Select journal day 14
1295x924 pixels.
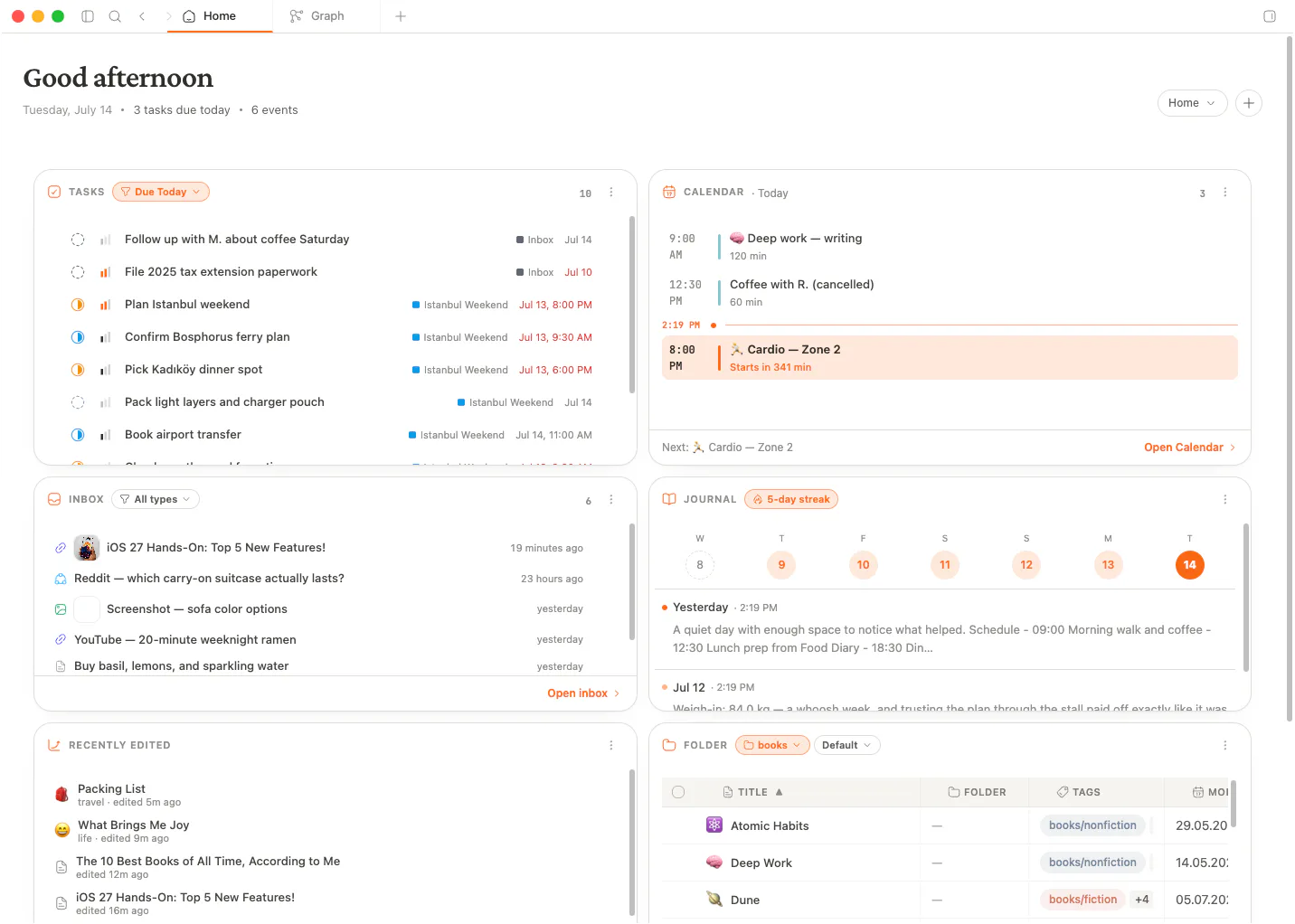point(1189,565)
